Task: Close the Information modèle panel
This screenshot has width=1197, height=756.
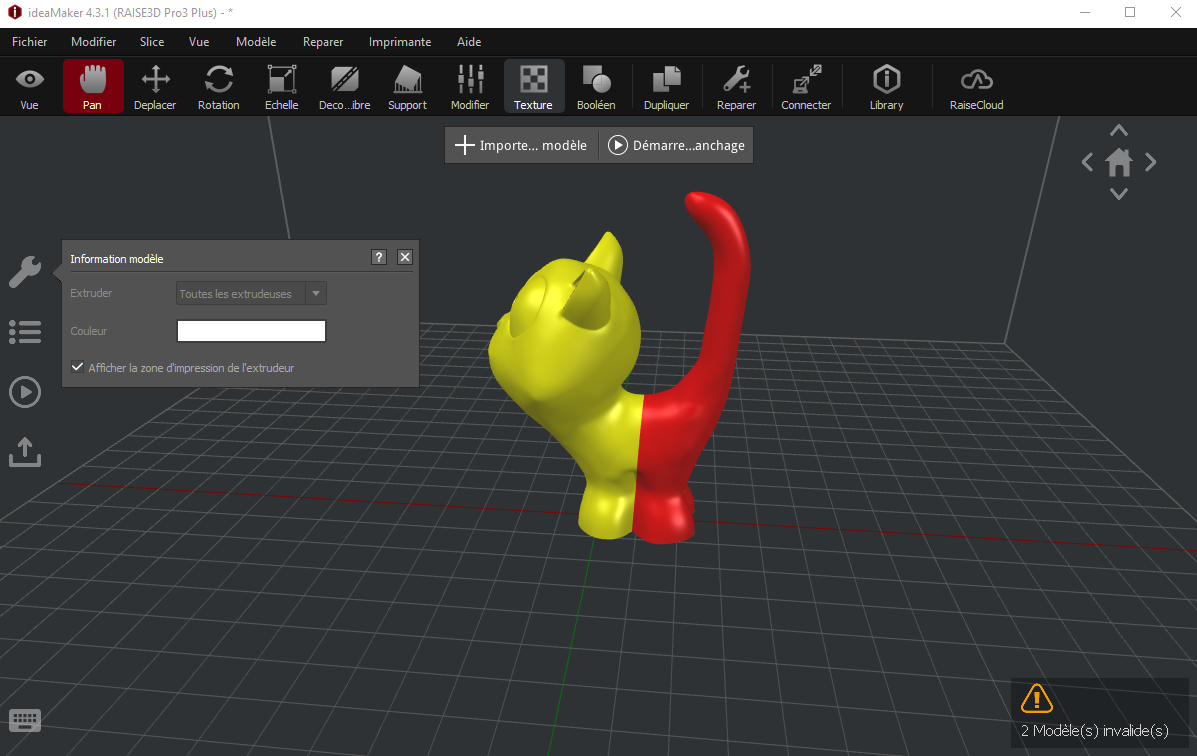Action: pyautogui.click(x=405, y=257)
